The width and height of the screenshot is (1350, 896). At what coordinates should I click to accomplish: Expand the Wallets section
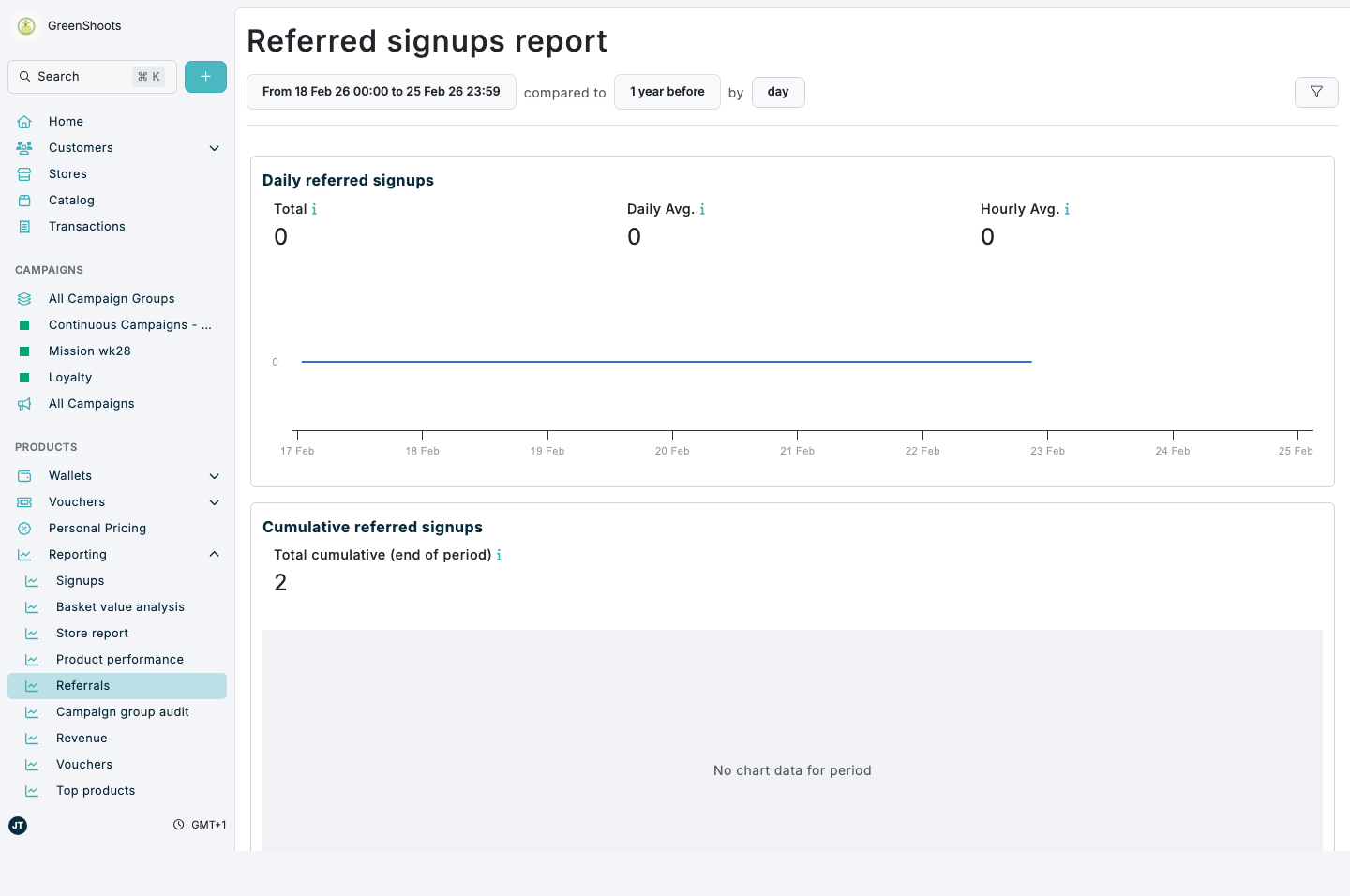214,475
